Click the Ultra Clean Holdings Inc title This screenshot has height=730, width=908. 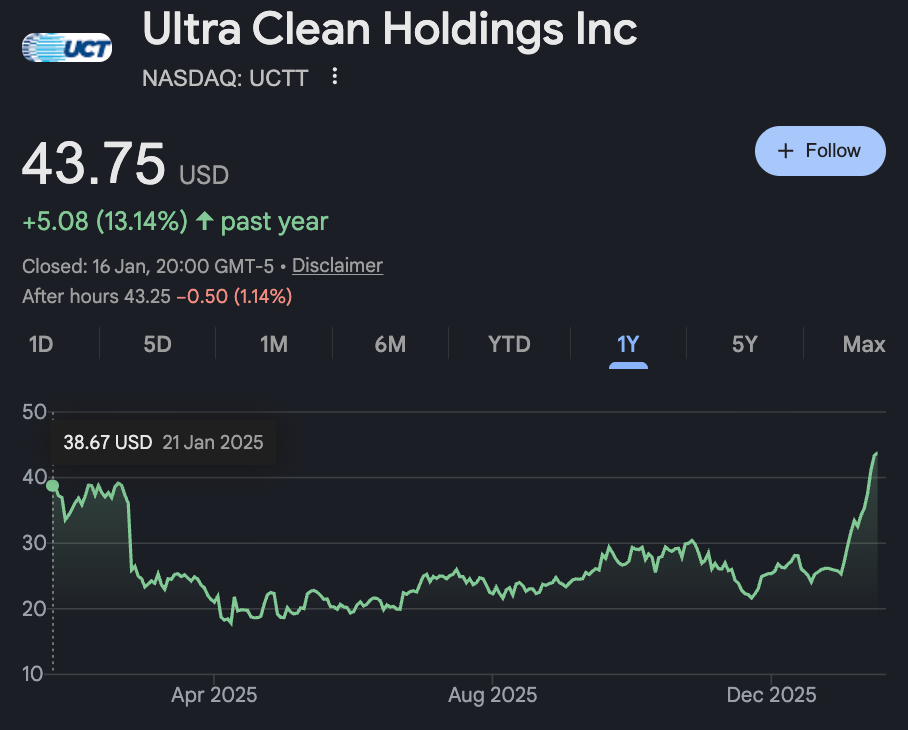click(x=390, y=30)
